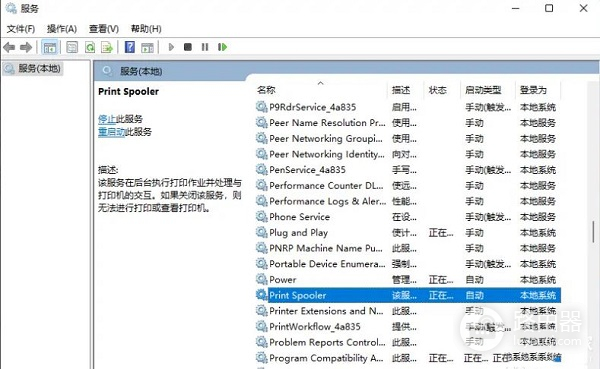Select Program Compatibility A... service
The height and width of the screenshot is (369, 600).
coord(408,358)
